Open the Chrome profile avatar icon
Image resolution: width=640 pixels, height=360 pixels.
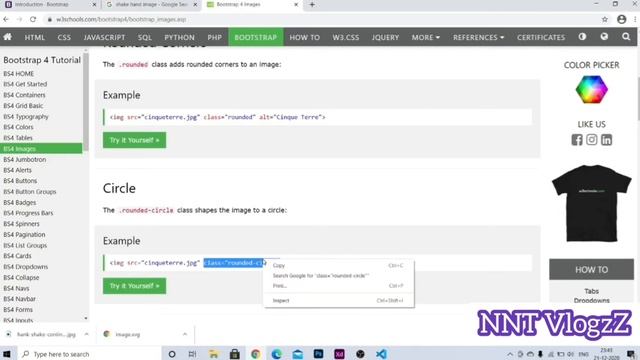tap(621, 19)
